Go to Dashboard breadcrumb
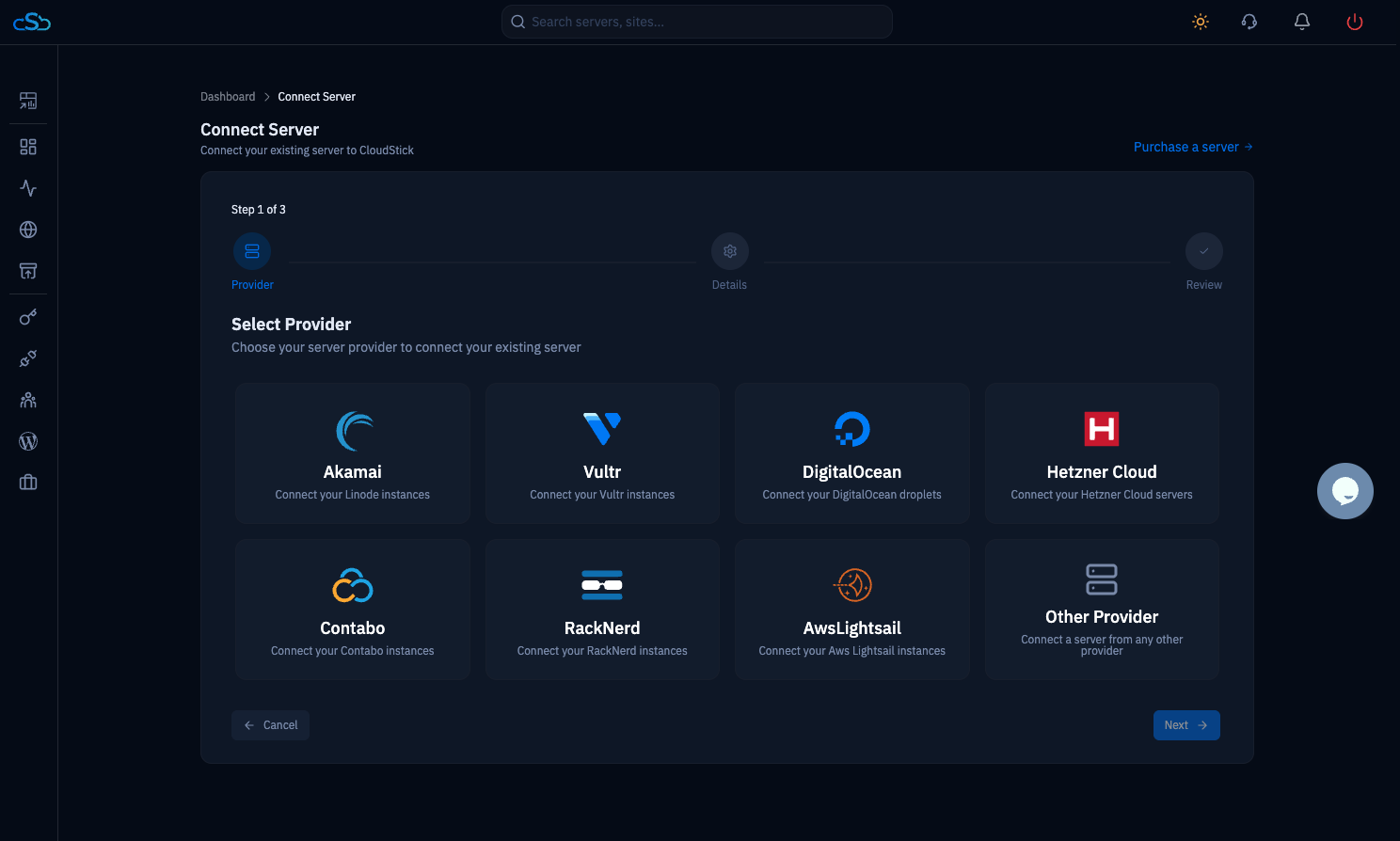1400x841 pixels. coord(228,97)
